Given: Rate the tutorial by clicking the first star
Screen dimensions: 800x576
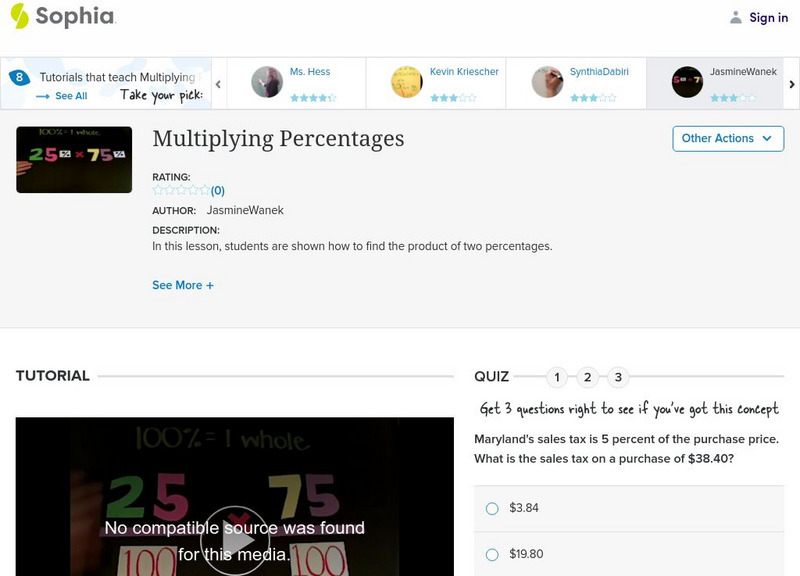Looking at the screenshot, I should pyautogui.click(x=156, y=188).
